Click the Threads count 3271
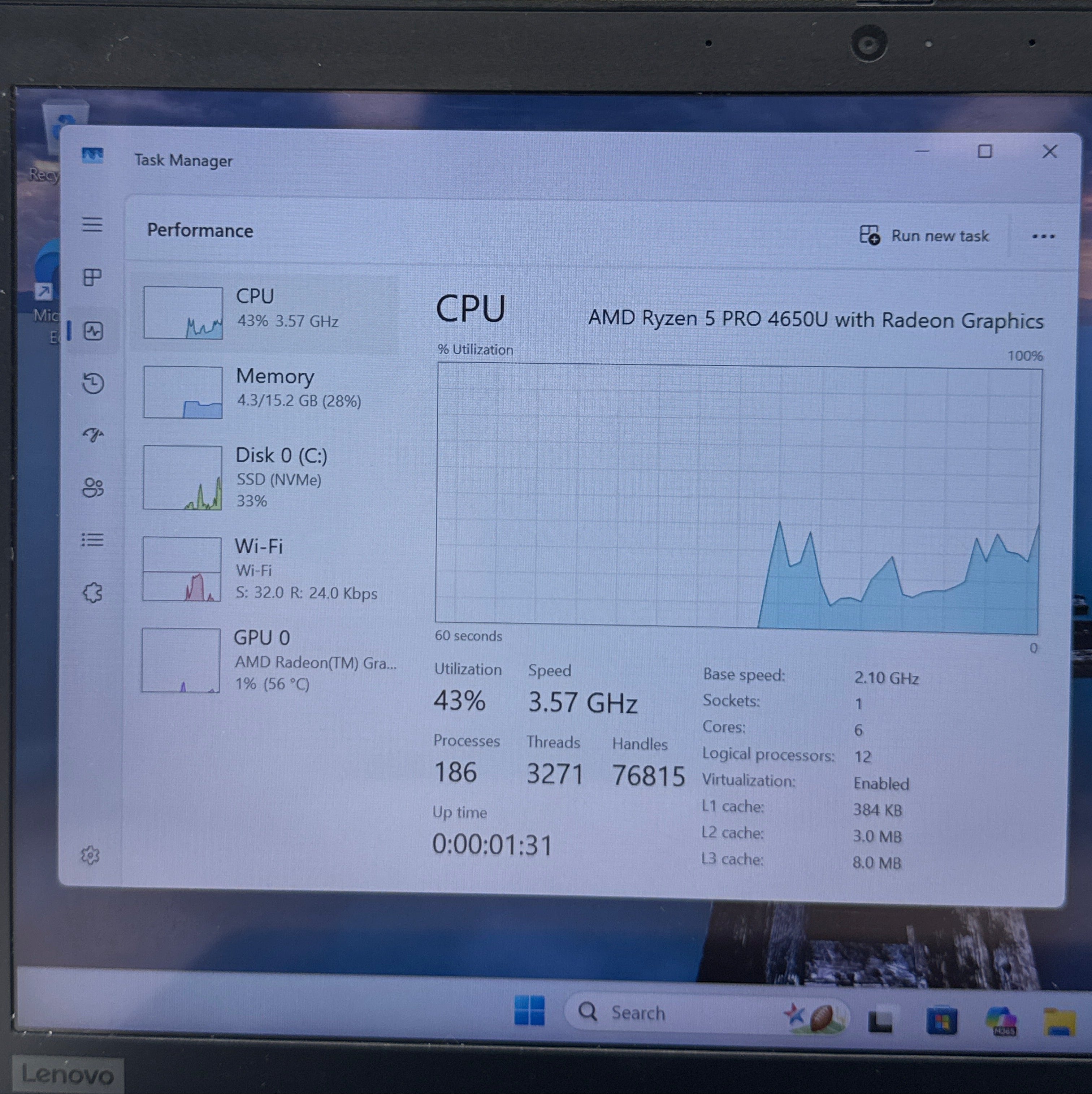This screenshot has width=1092, height=1094. (x=555, y=774)
